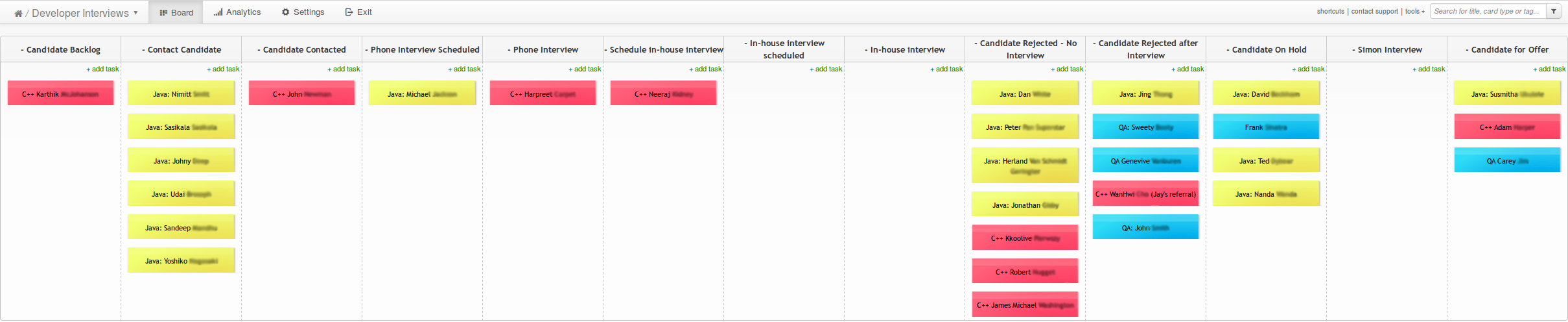1568x322 pixels.
Task: Select the red C++ Karthik card
Action: [60, 94]
